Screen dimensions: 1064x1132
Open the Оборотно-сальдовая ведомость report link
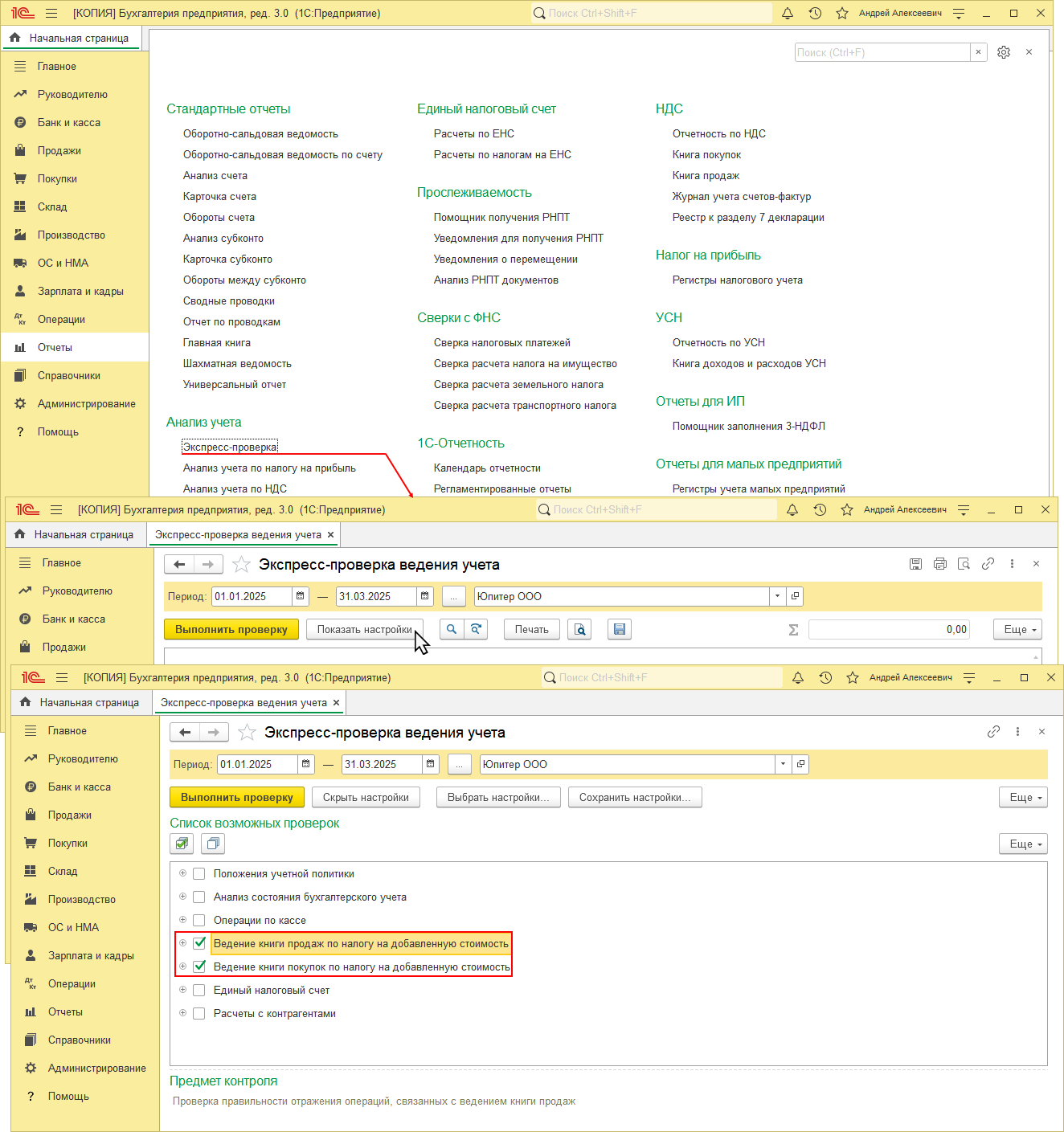(x=260, y=134)
